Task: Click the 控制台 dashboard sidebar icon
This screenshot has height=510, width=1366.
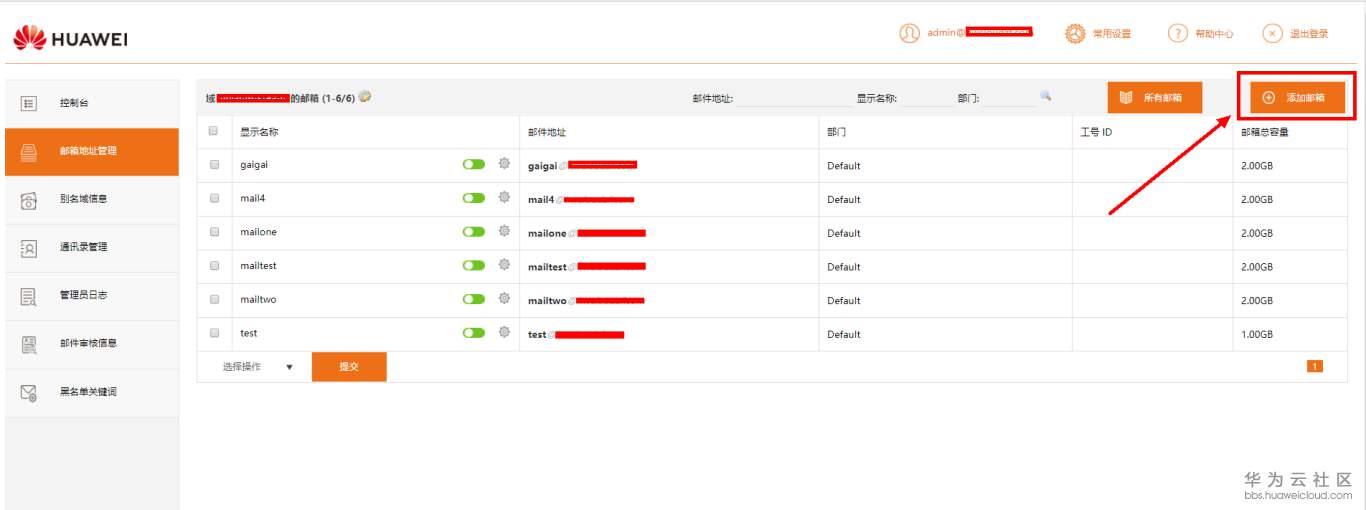Action: 29,103
